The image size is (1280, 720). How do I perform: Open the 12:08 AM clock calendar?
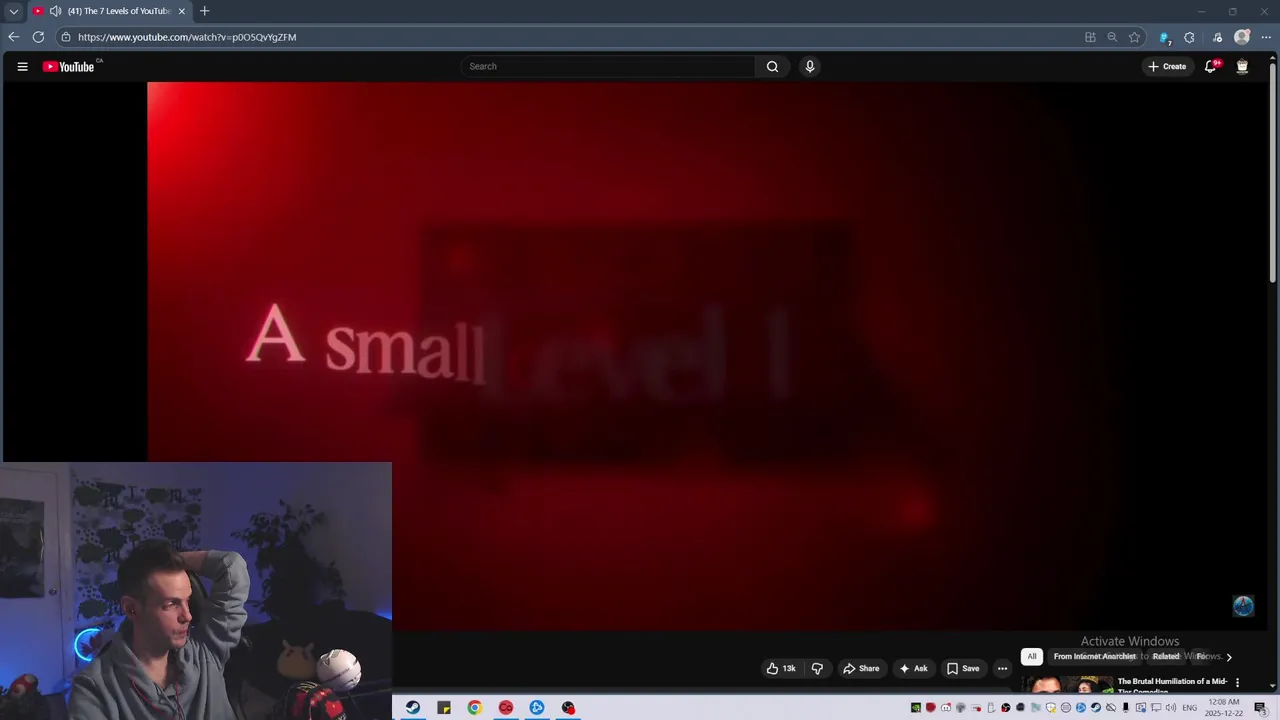tap(1224, 708)
